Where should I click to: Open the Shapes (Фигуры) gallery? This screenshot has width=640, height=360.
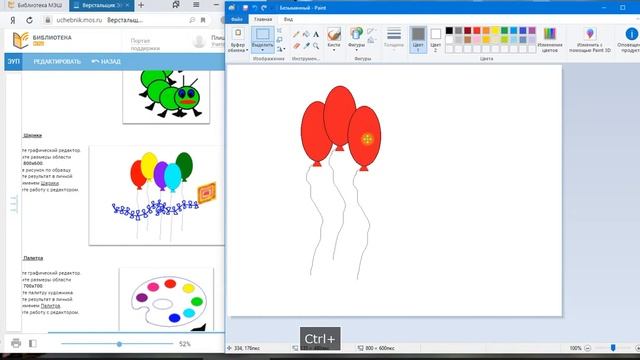click(356, 38)
